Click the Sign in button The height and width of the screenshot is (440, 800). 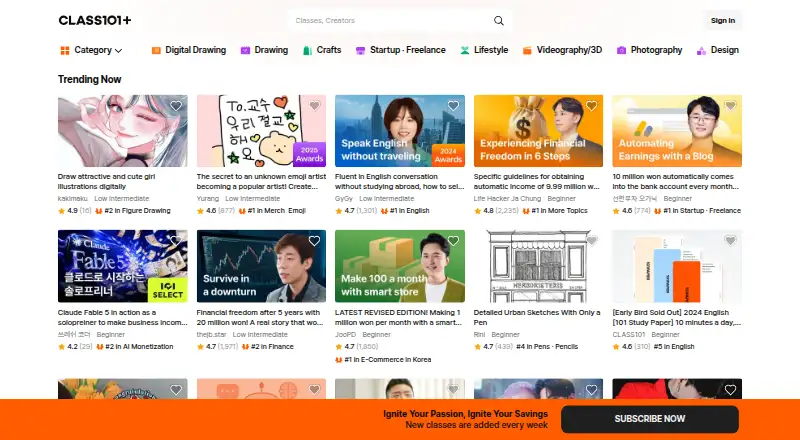tap(722, 20)
